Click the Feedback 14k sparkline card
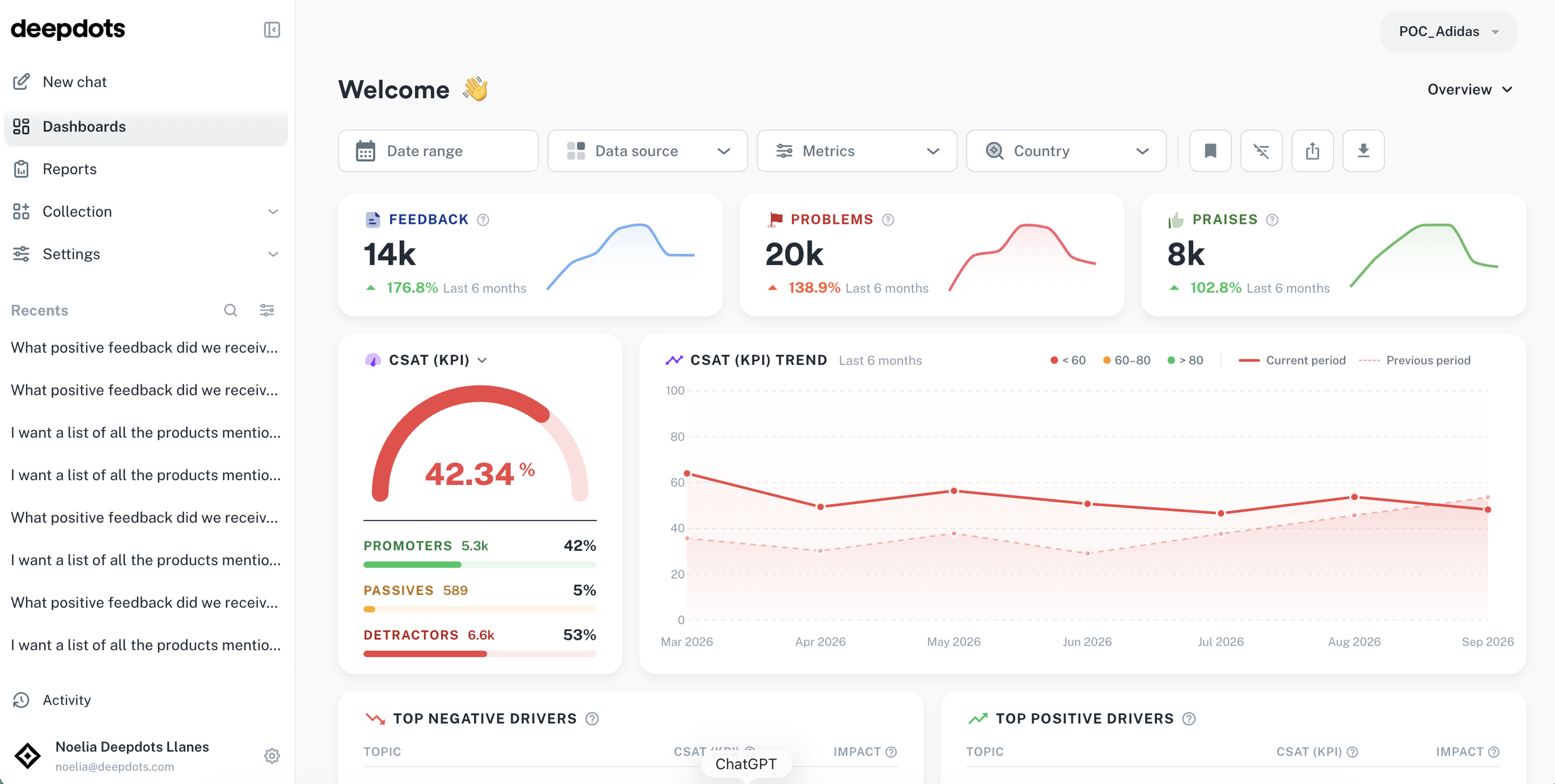Viewport: 1555px width, 784px height. click(x=530, y=255)
